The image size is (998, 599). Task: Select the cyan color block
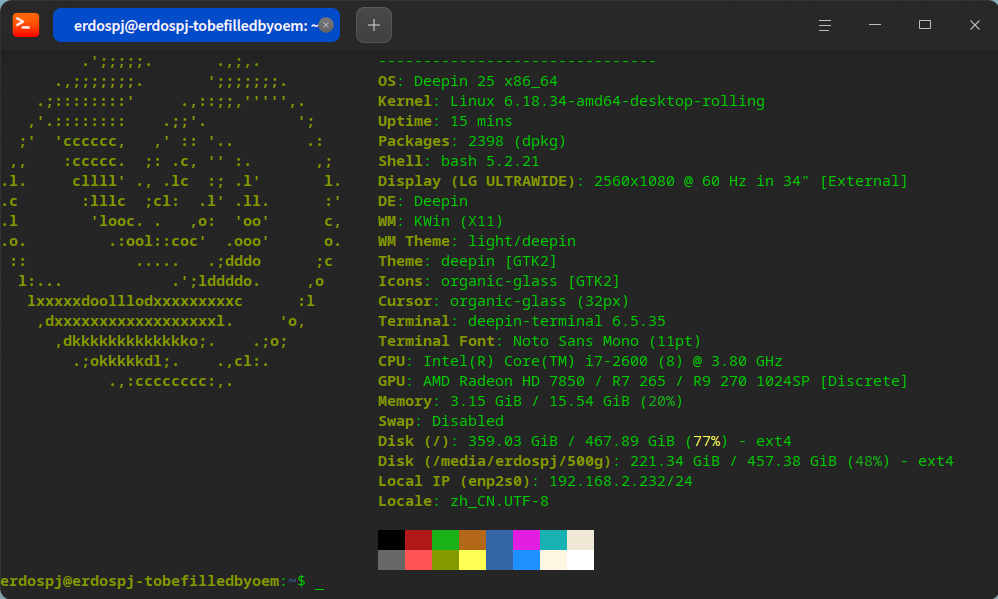(553, 540)
